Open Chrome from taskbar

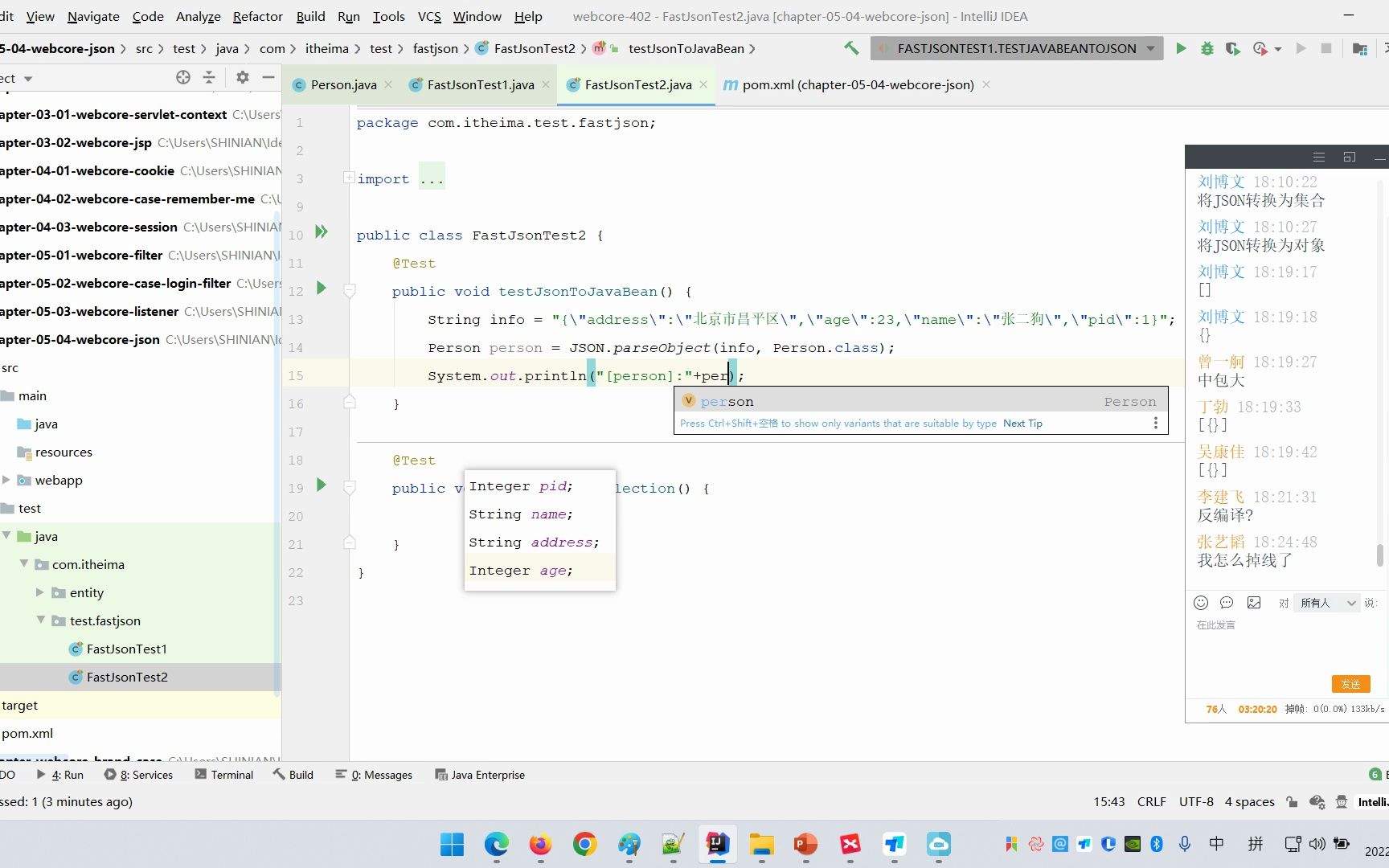pyautogui.click(x=584, y=844)
